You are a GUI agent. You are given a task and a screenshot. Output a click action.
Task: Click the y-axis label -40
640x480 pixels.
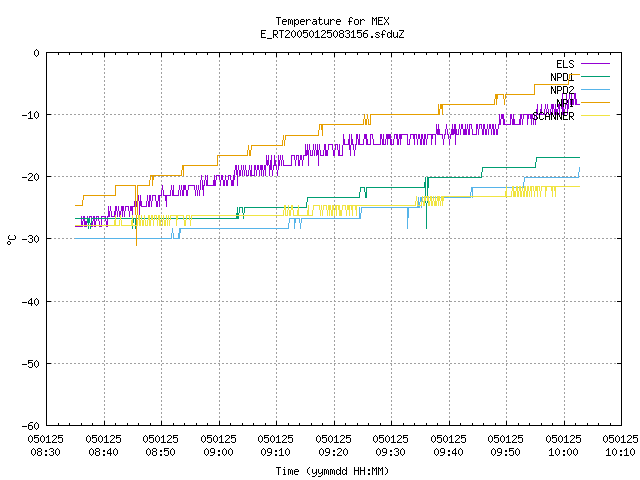pos(31,302)
